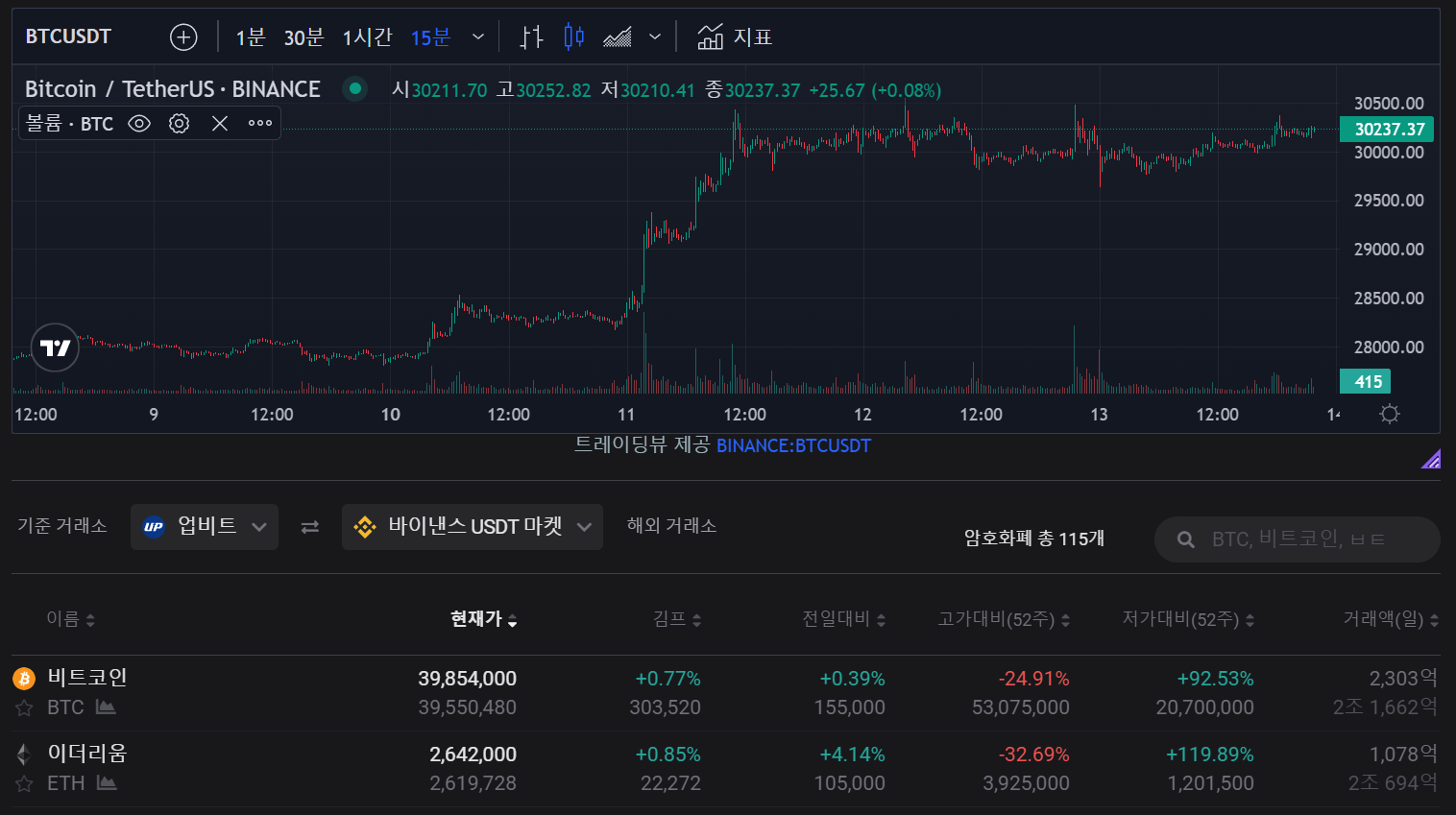Screen dimensions: 1456x815
Task: Open chart settings gear near time axis
Action: 1390,414
